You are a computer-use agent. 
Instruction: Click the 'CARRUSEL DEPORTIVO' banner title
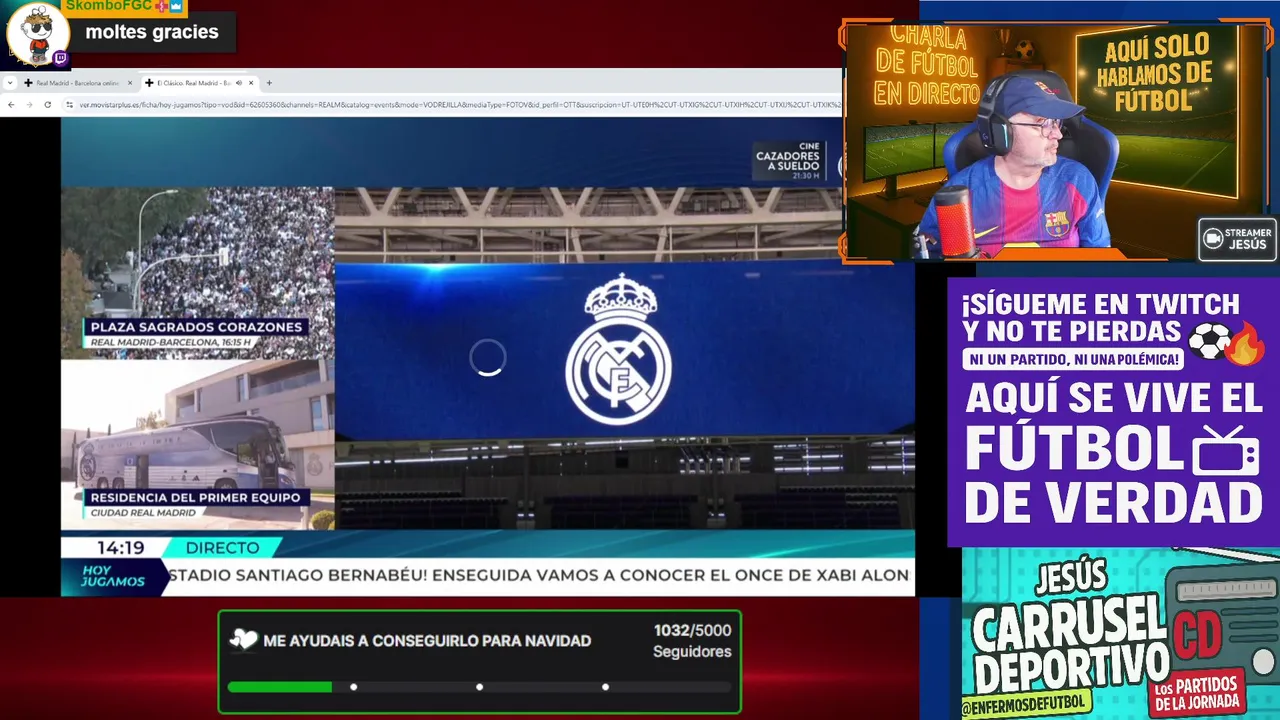click(1070, 643)
